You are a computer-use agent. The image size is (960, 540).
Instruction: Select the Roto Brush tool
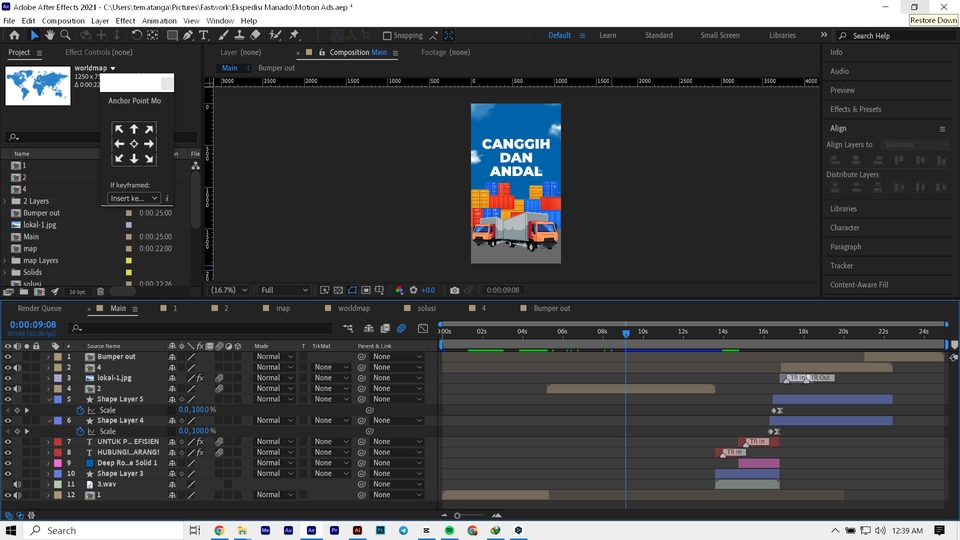pyautogui.click(x=276, y=36)
